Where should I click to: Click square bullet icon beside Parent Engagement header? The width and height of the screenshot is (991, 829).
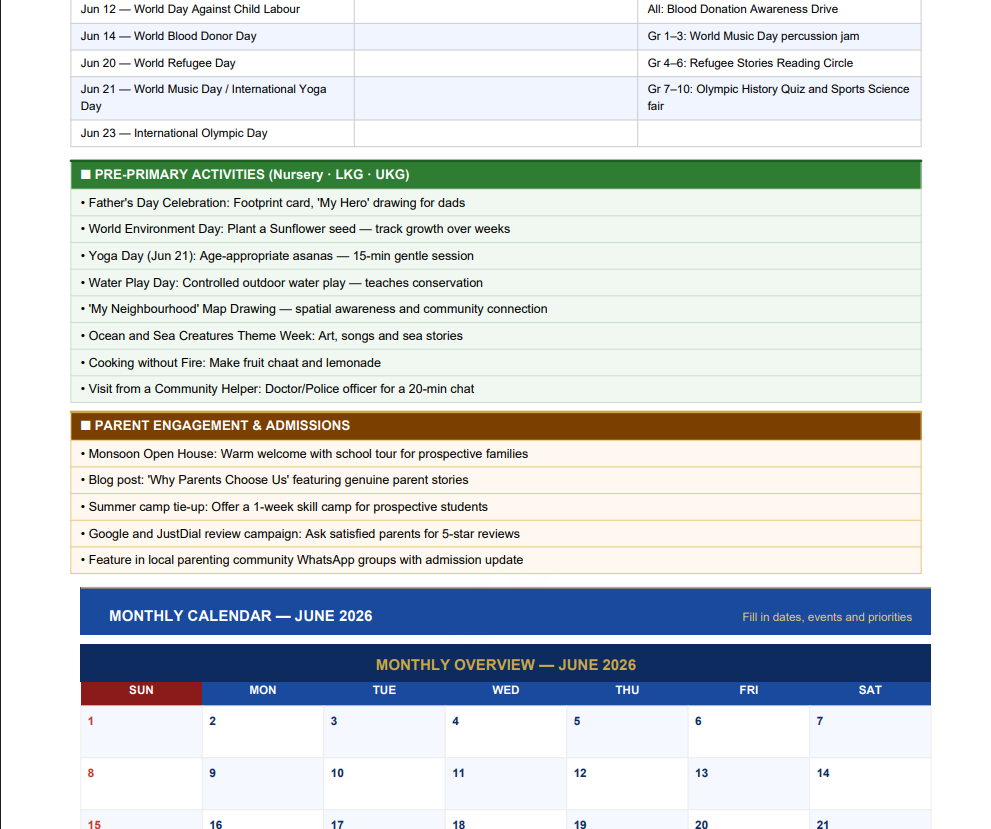[x=85, y=426]
